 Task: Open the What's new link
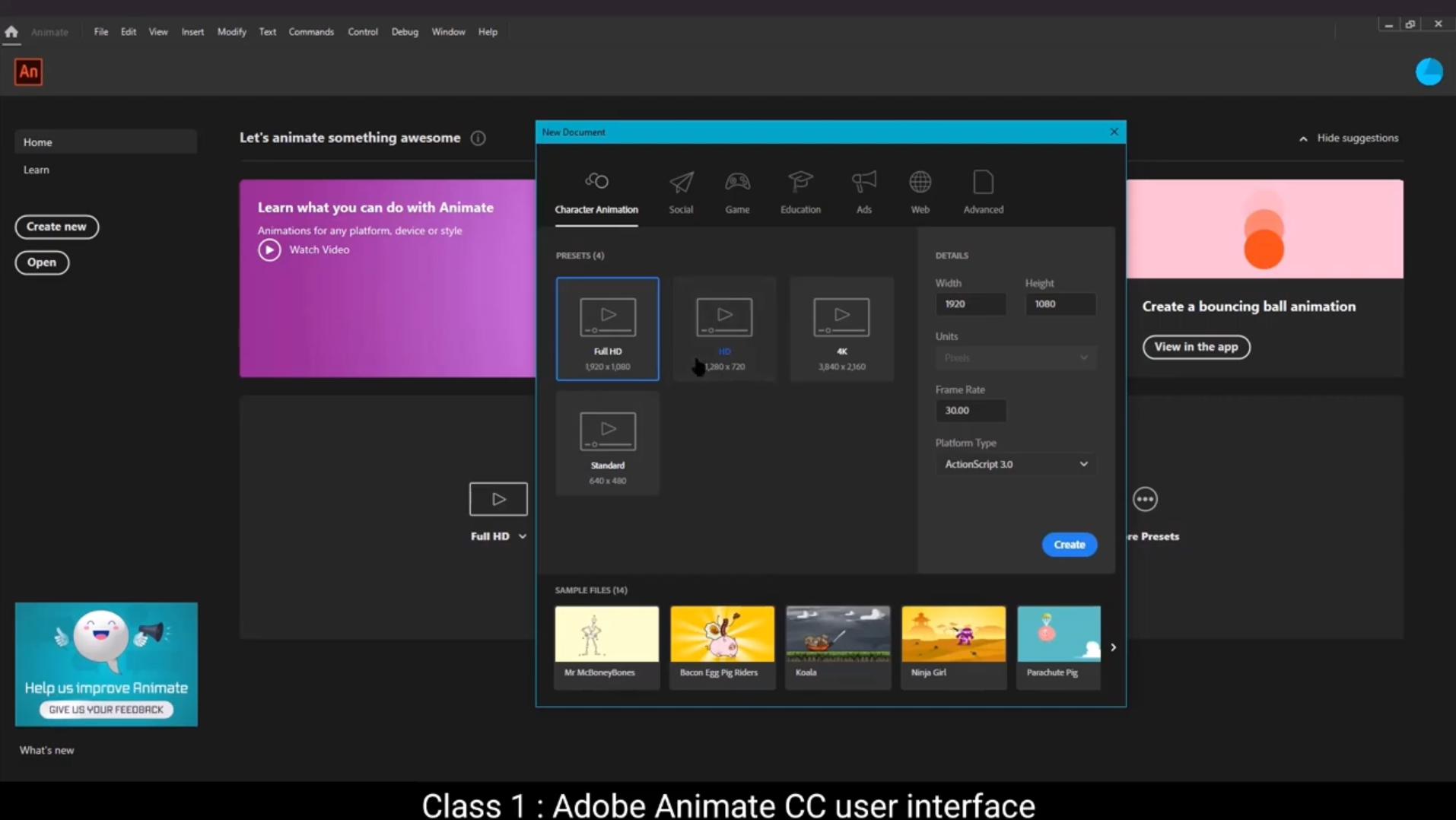click(x=46, y=750)
